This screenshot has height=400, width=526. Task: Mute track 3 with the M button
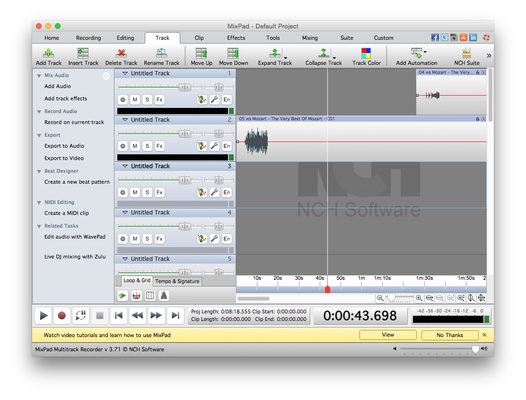(135, 192)
